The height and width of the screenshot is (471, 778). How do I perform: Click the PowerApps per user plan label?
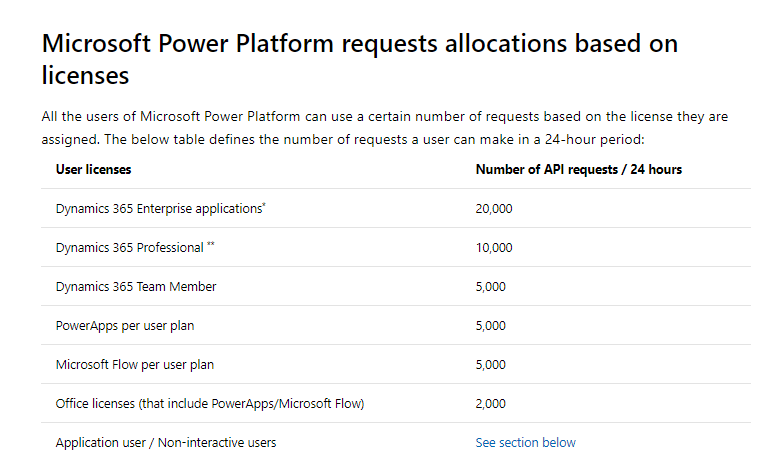click(x=126, y=326)
